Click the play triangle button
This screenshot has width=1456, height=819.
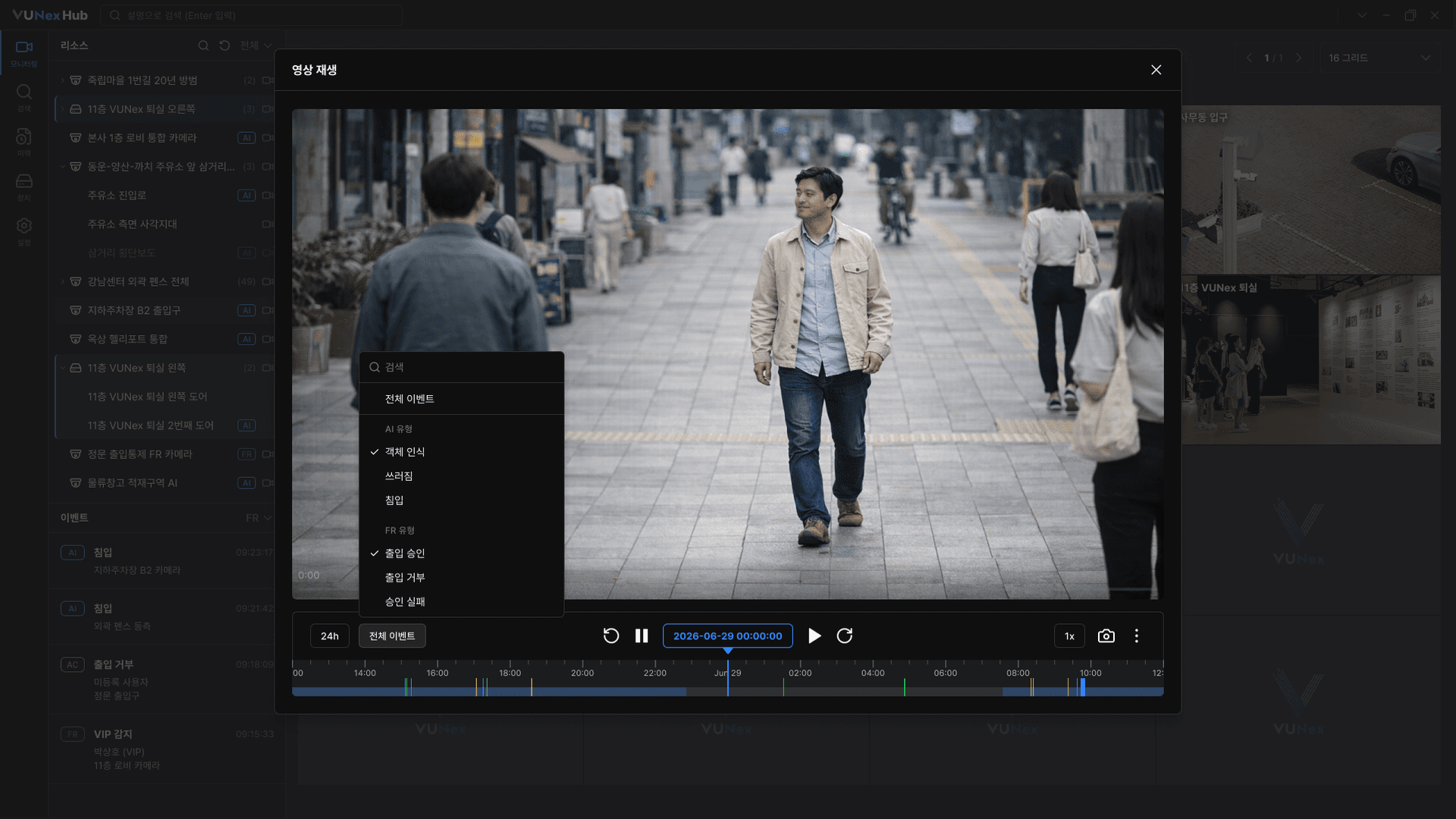tap(814, 636)
